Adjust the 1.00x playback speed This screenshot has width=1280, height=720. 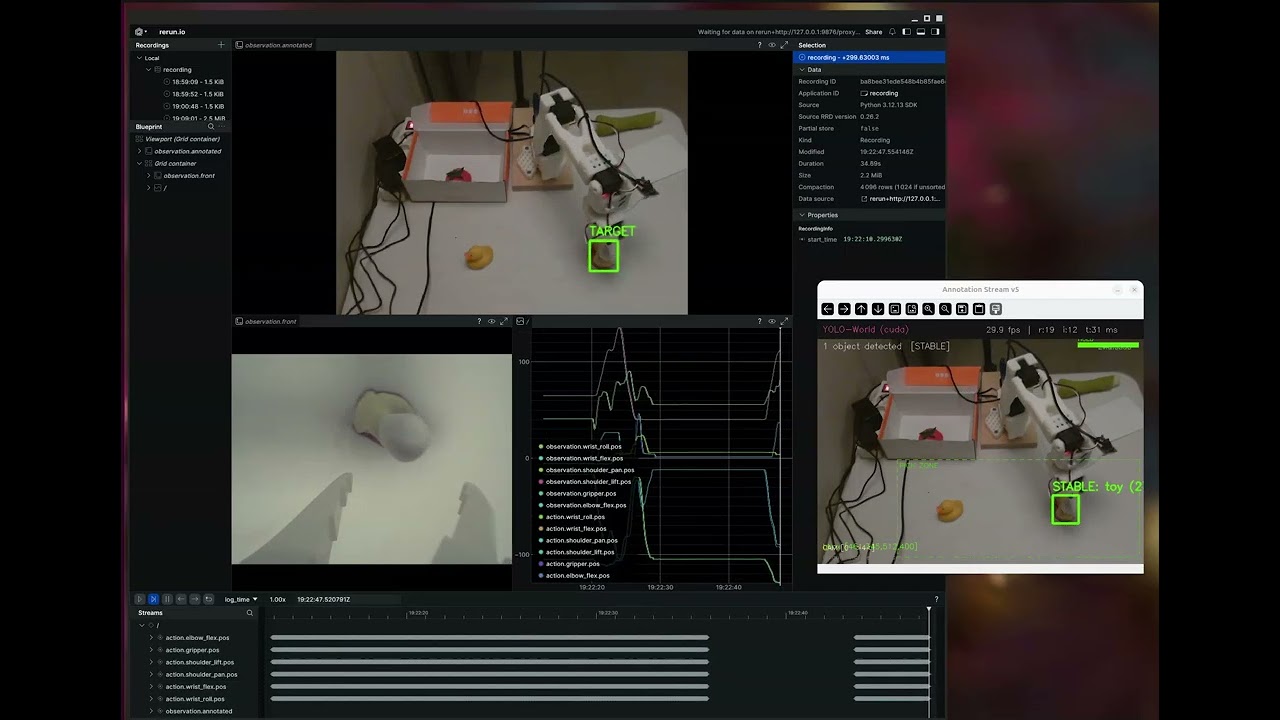(x=278, y=599)
